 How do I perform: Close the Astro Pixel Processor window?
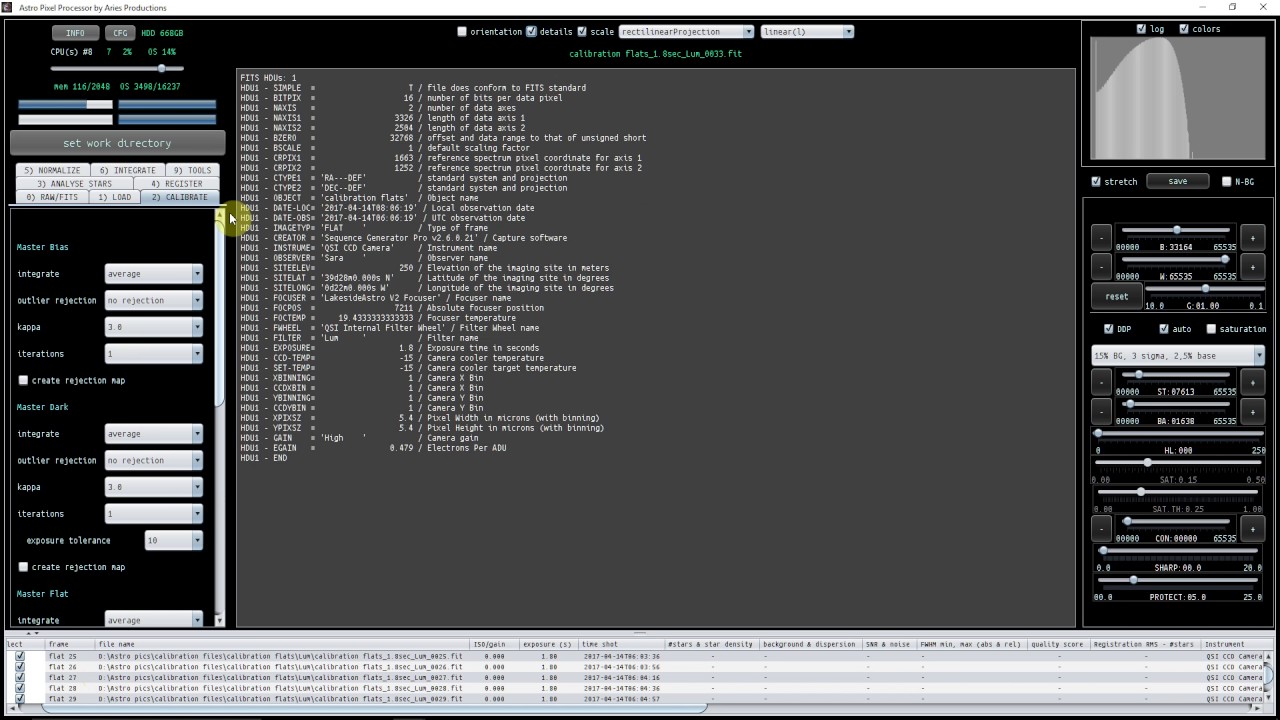[x=1262, y=7]
